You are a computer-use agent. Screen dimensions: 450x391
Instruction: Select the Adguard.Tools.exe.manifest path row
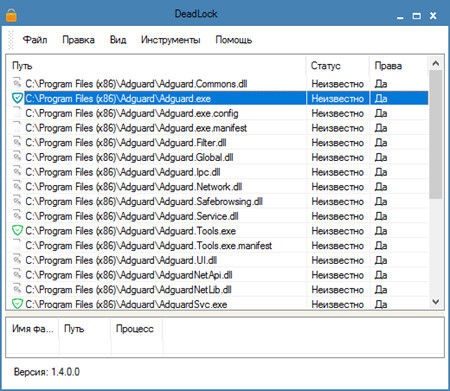coord(149,246)
